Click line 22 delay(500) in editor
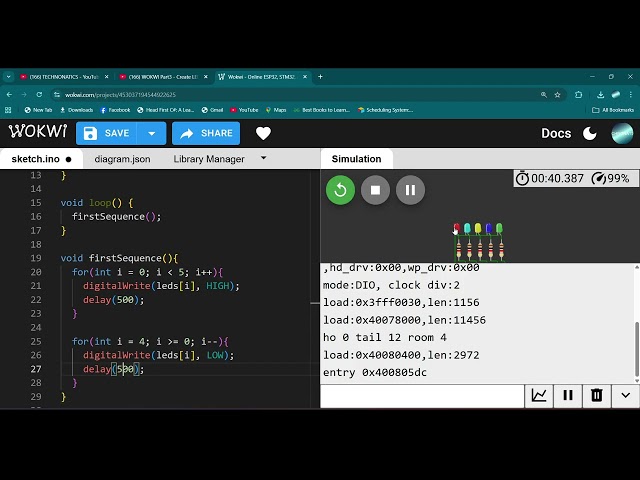 pos(113,300)
